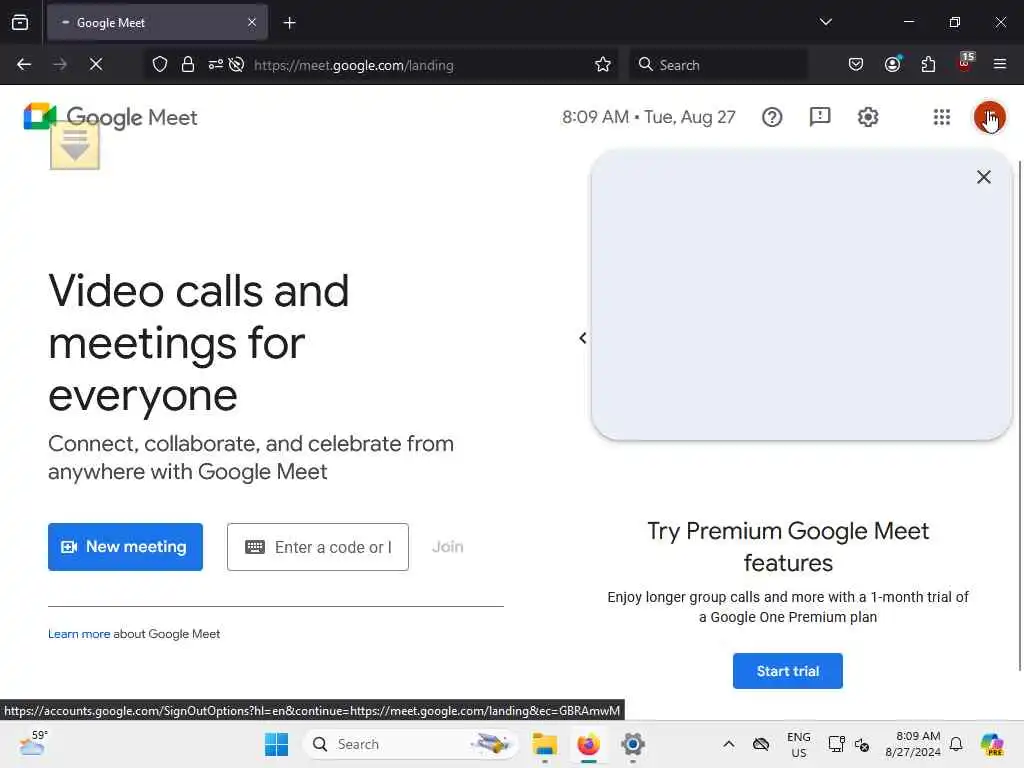Open the Extensions puzzle icon
The height and width of the screenshot is (768, 1024).
tap(928, 65)
